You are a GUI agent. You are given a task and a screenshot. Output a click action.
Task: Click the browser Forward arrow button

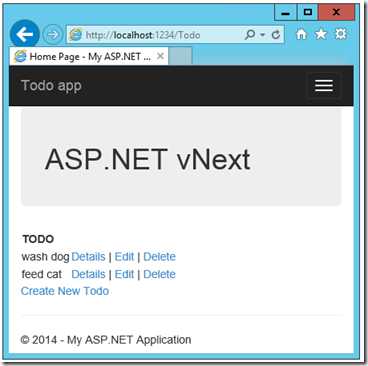pos(53,34)
